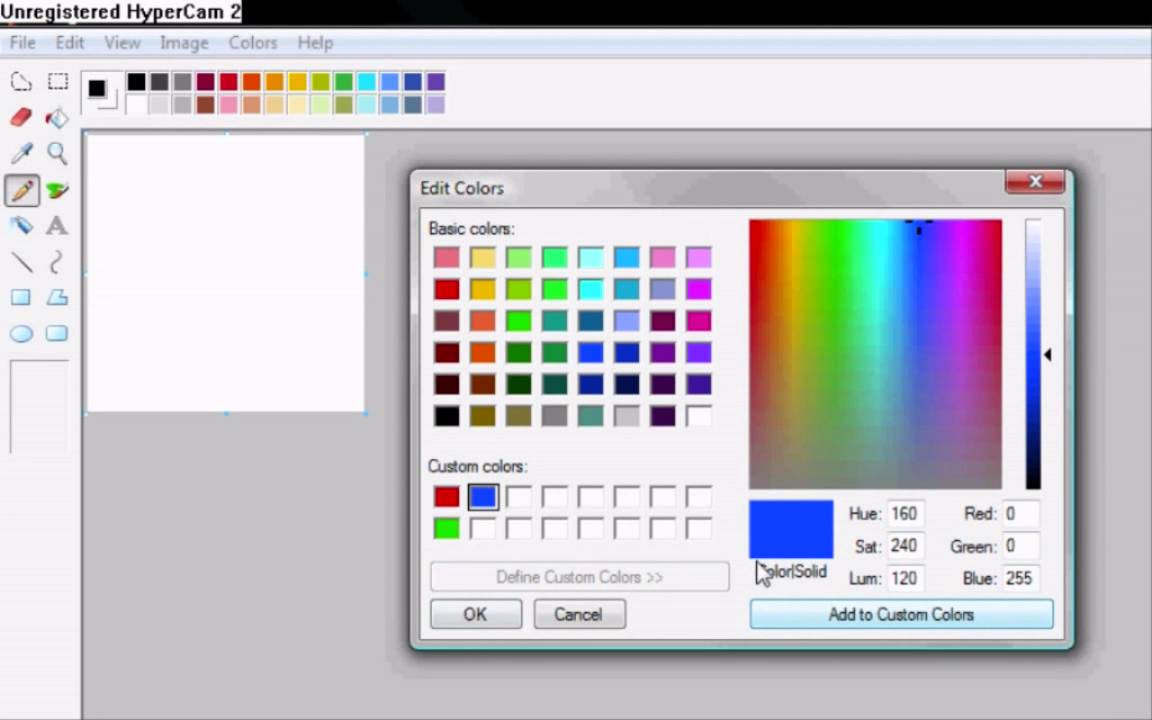This screenshot has height=720, width=1152.
Task: Pick black in the basic colors grid
Action: coord(446,416)
